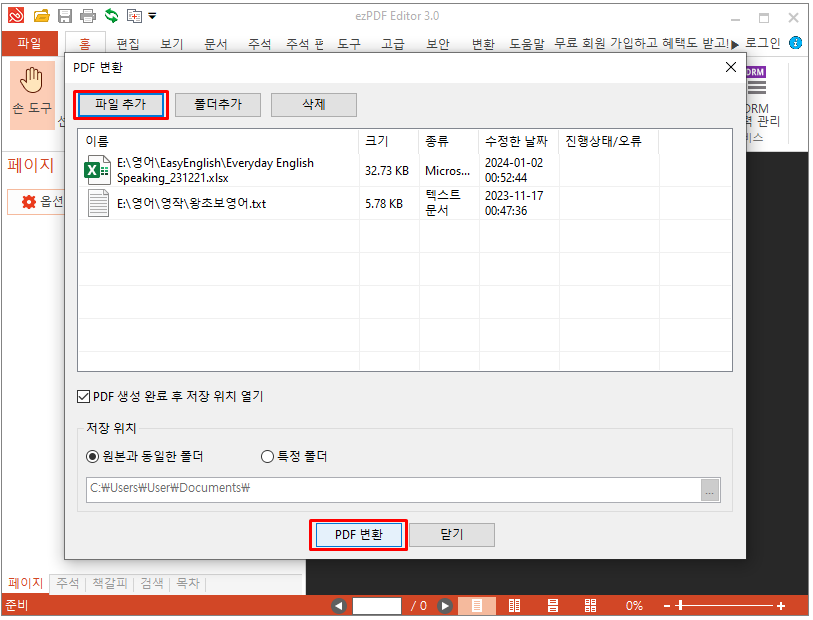Open the 고급 ribbon tab
This screenshot has height=620, width=813.
click(x=393, y=44)
